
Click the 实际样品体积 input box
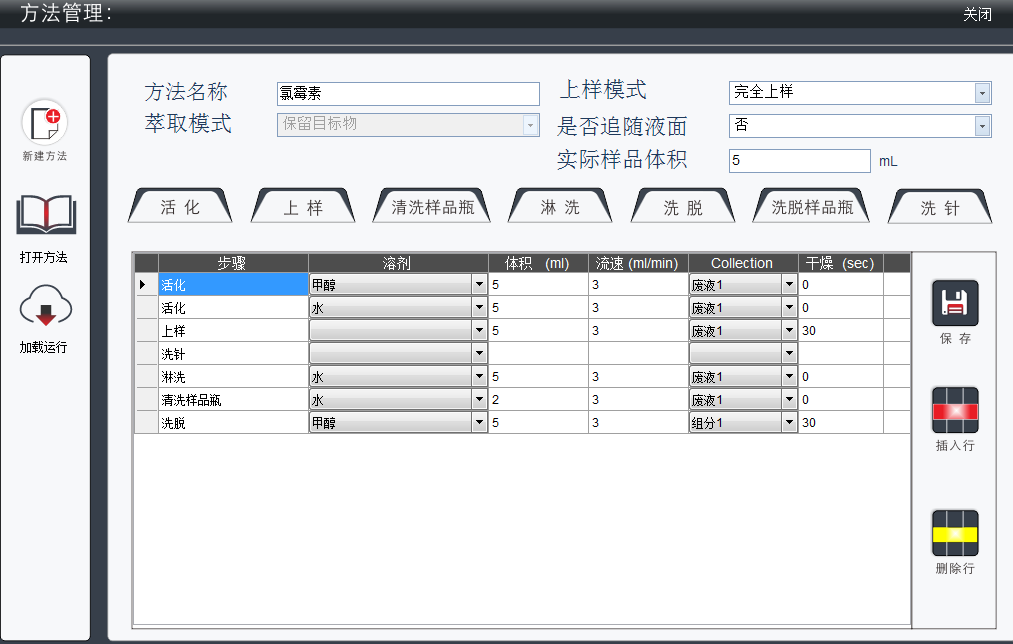(x=799, y=161)
